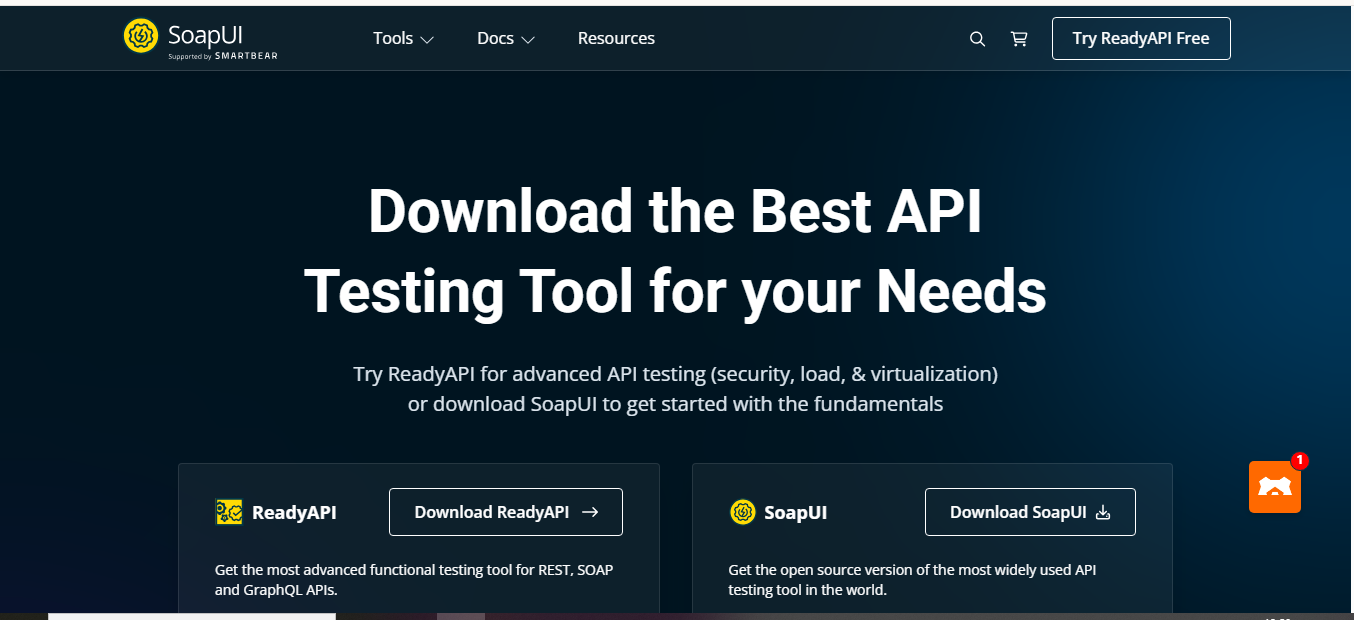
Task: Click the Download ReadyAPI button
Action: [506, 512]
